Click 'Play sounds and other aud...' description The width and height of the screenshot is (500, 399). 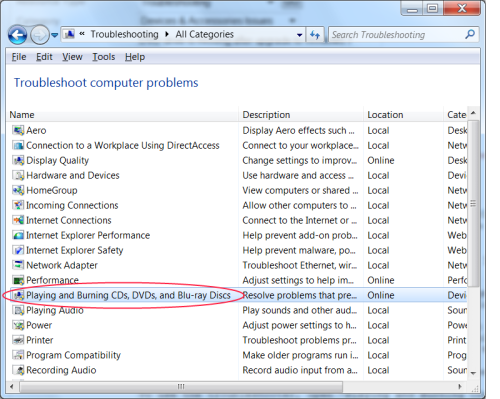(300, 310)
